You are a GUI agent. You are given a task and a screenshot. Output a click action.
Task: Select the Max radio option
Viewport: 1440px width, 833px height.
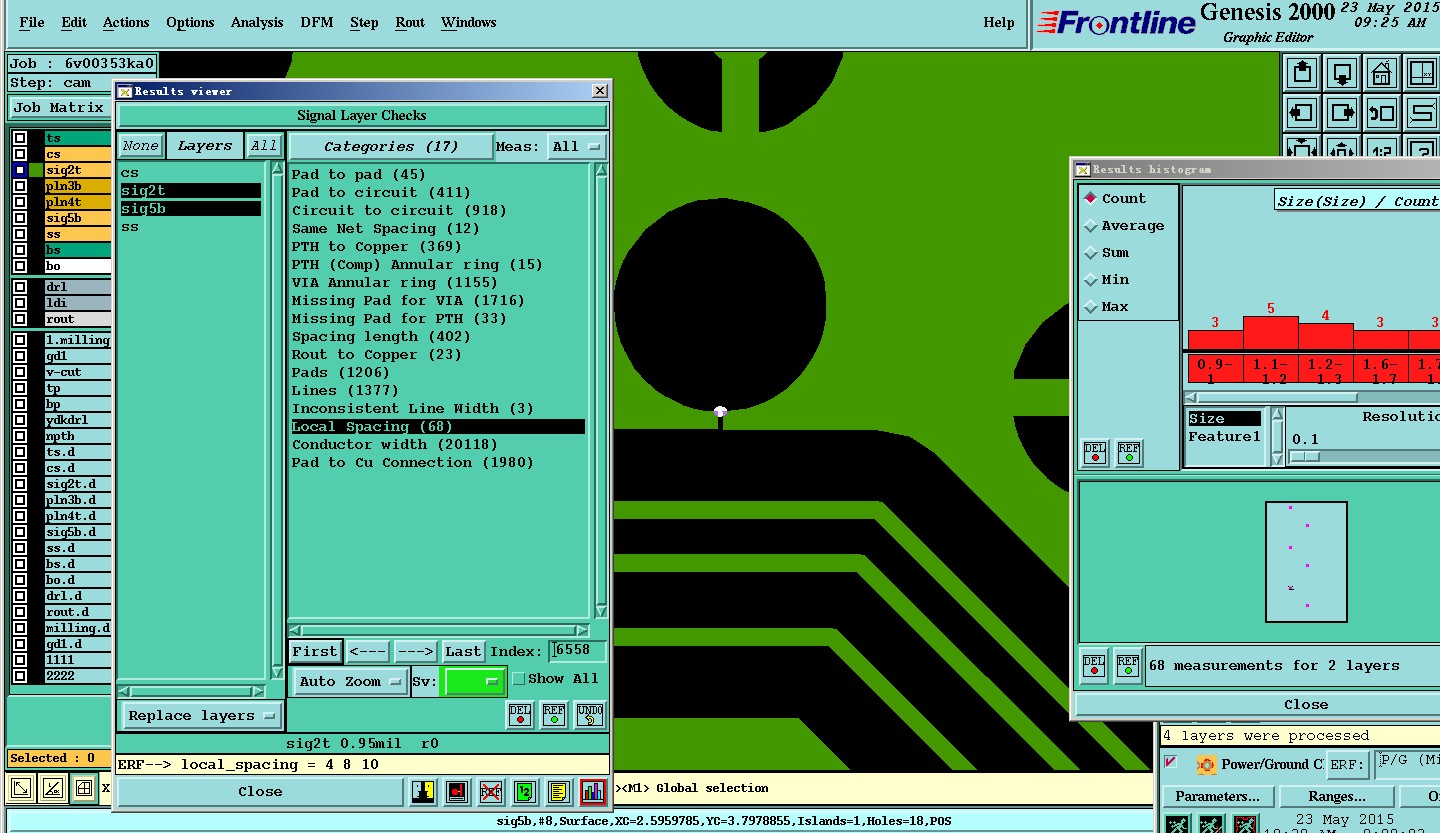pyautogui.click(x=1091, y=307)
